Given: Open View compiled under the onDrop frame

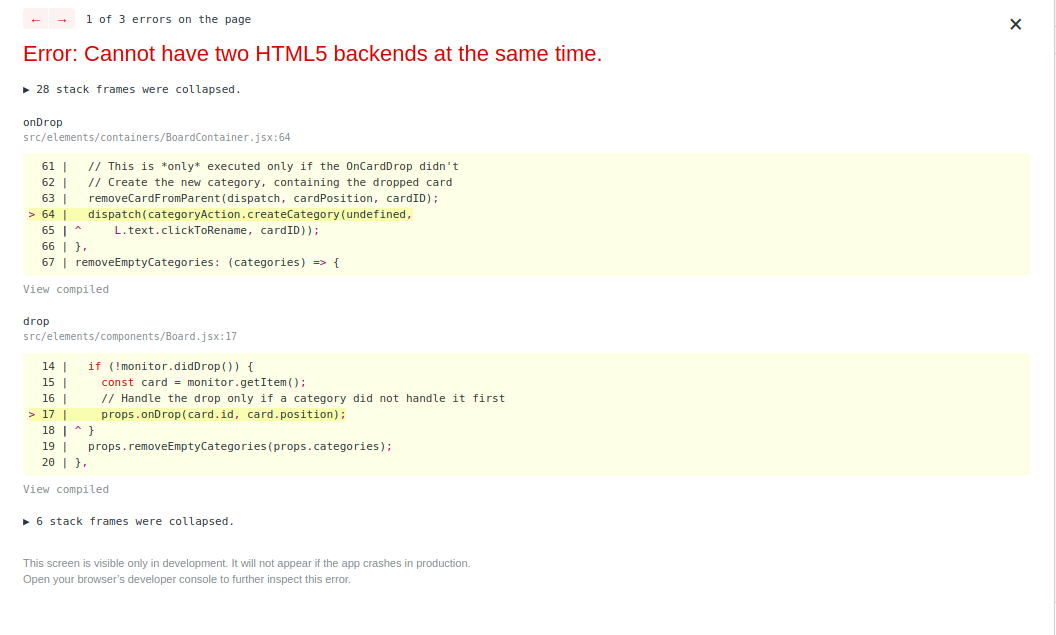Looking at the screenshot, I should (x=65, y=289).
